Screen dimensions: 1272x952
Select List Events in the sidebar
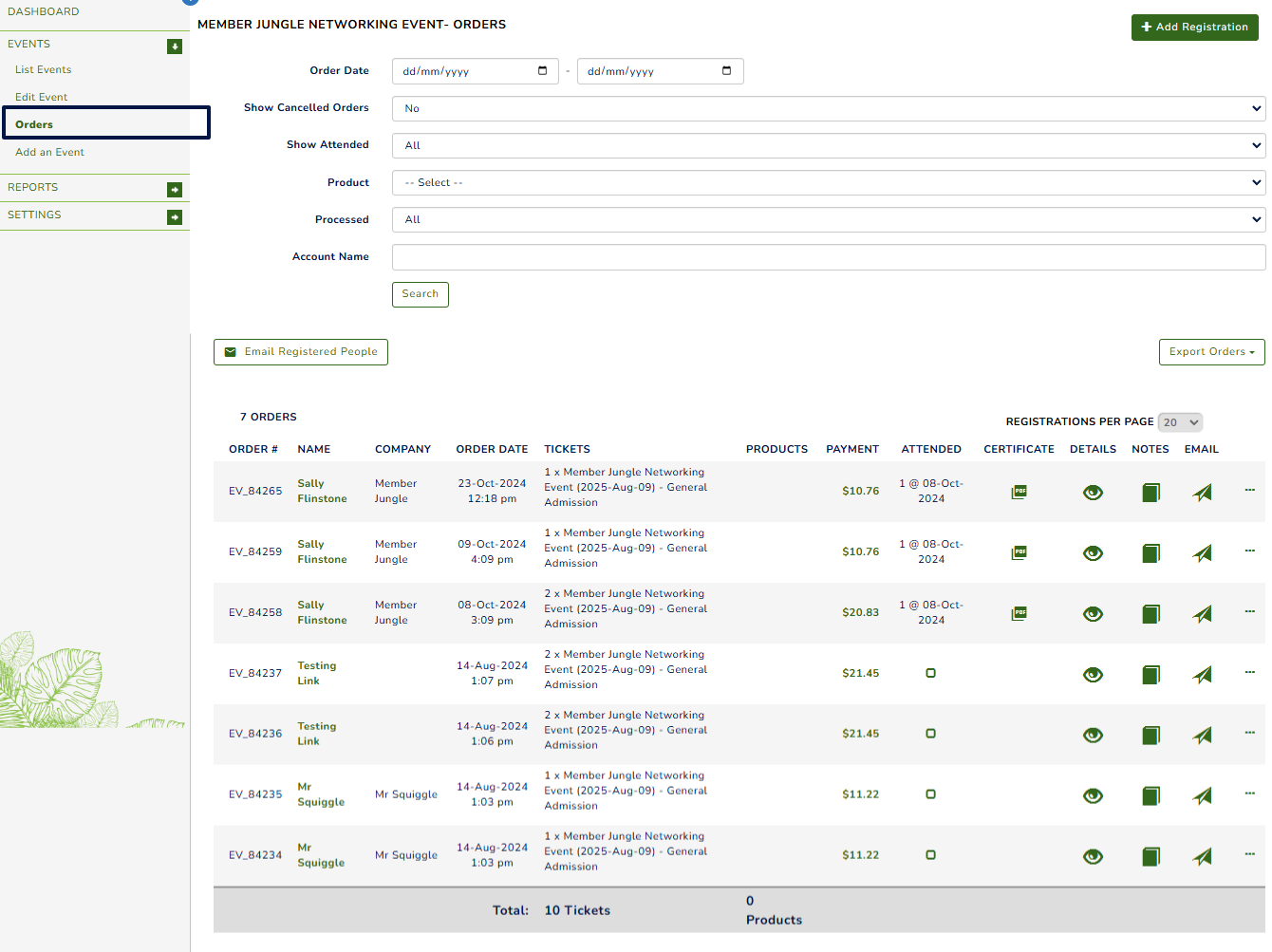click(x=43, y=69)
